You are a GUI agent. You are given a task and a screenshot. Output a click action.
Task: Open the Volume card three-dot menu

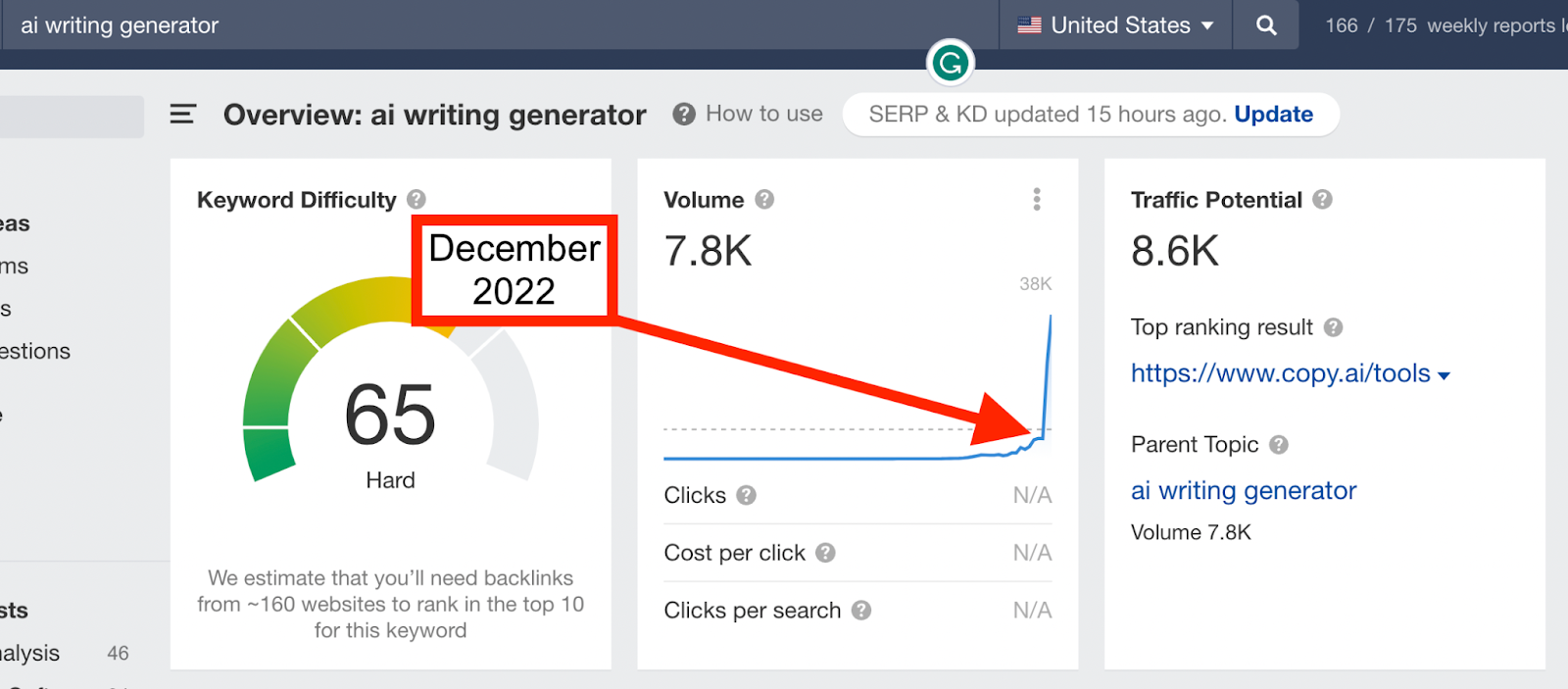tap(1036, 200)
